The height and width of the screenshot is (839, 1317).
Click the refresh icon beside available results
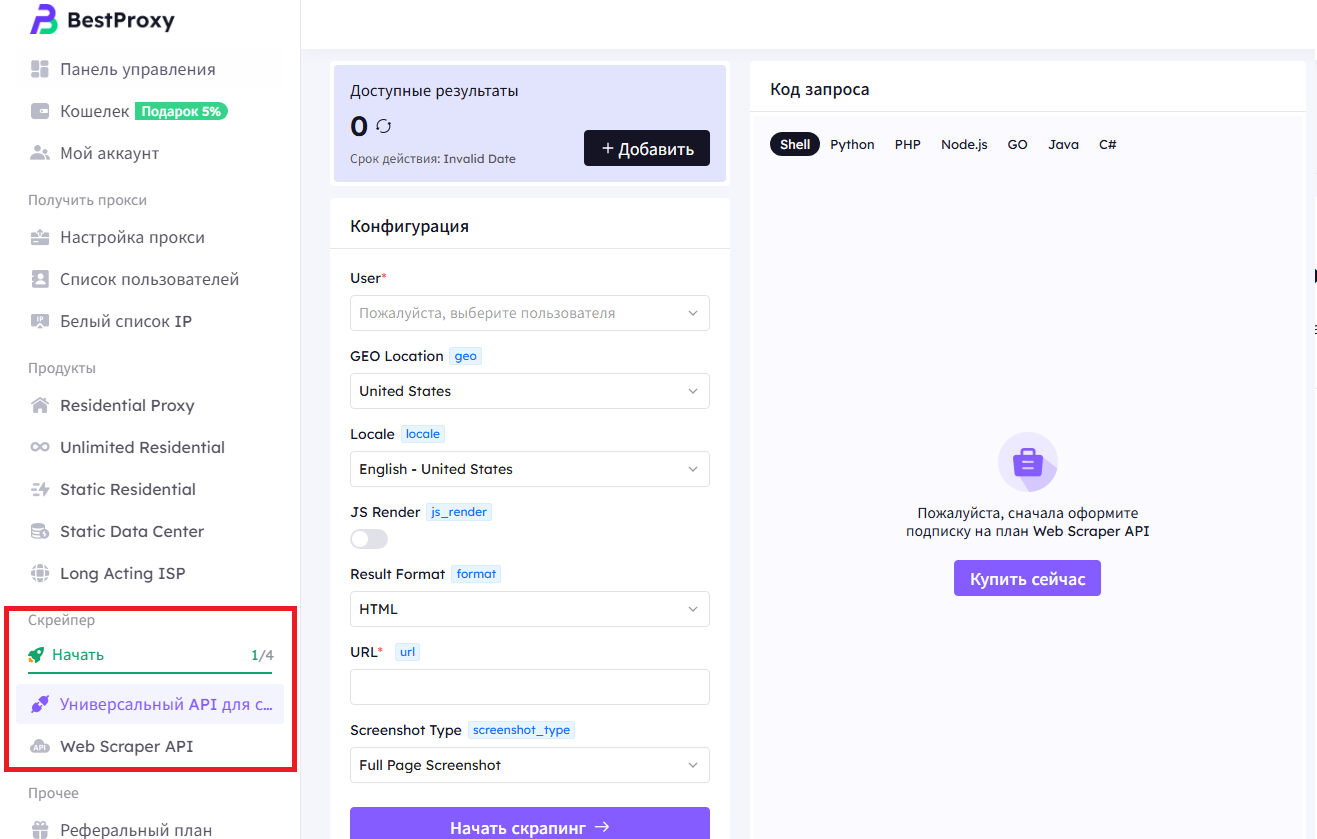pyautogui.click(x=384, y=126)
